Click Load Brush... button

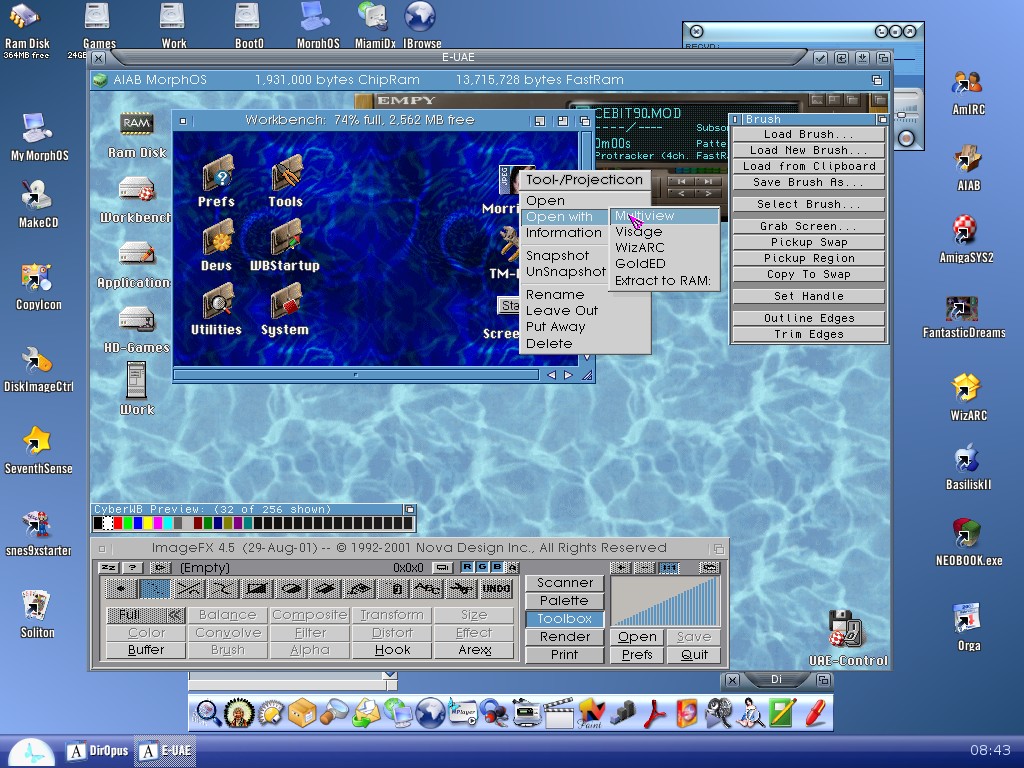pyautogui.click(x=808, y=134)
